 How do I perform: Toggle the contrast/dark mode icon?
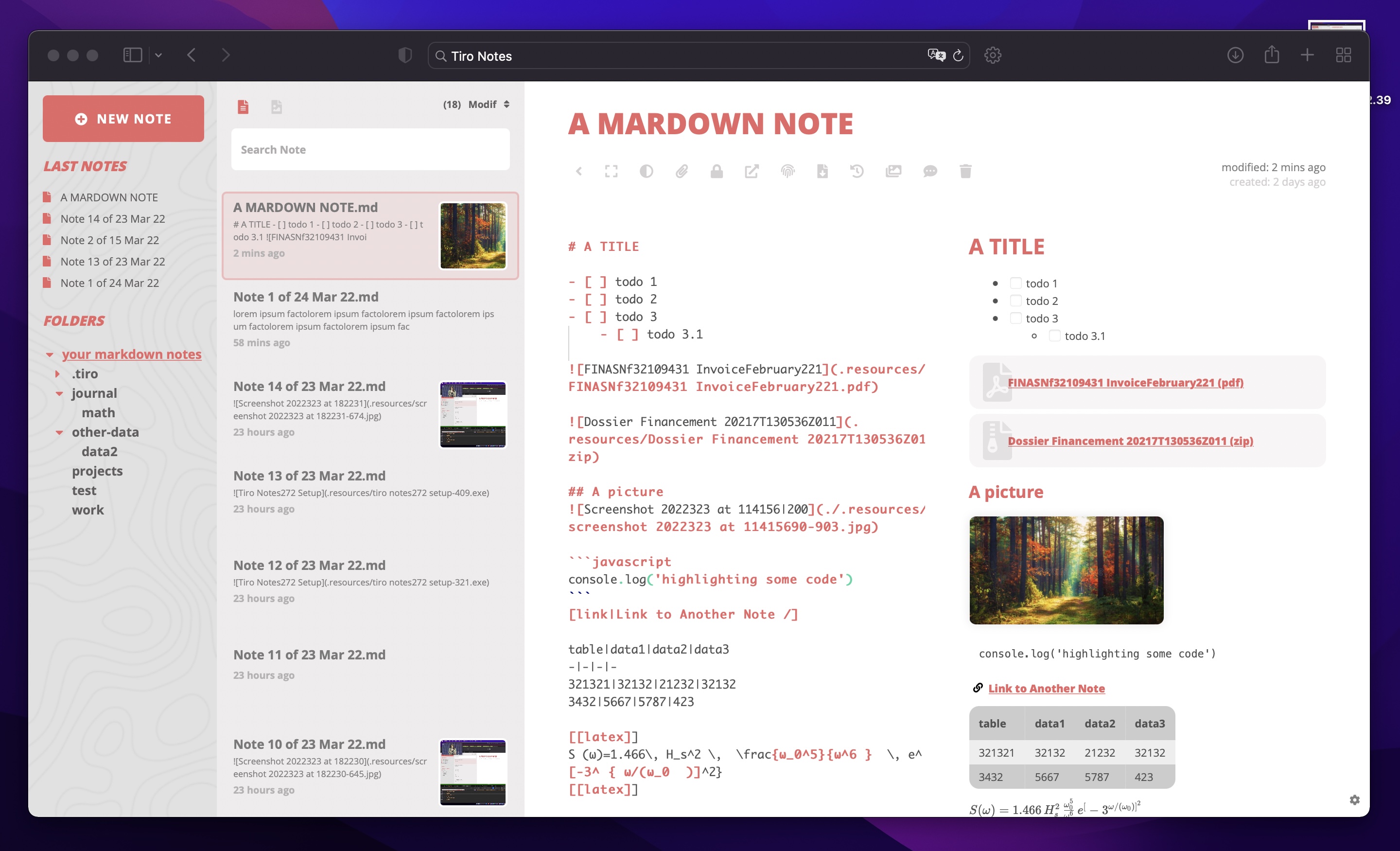[x=646, y=171]
